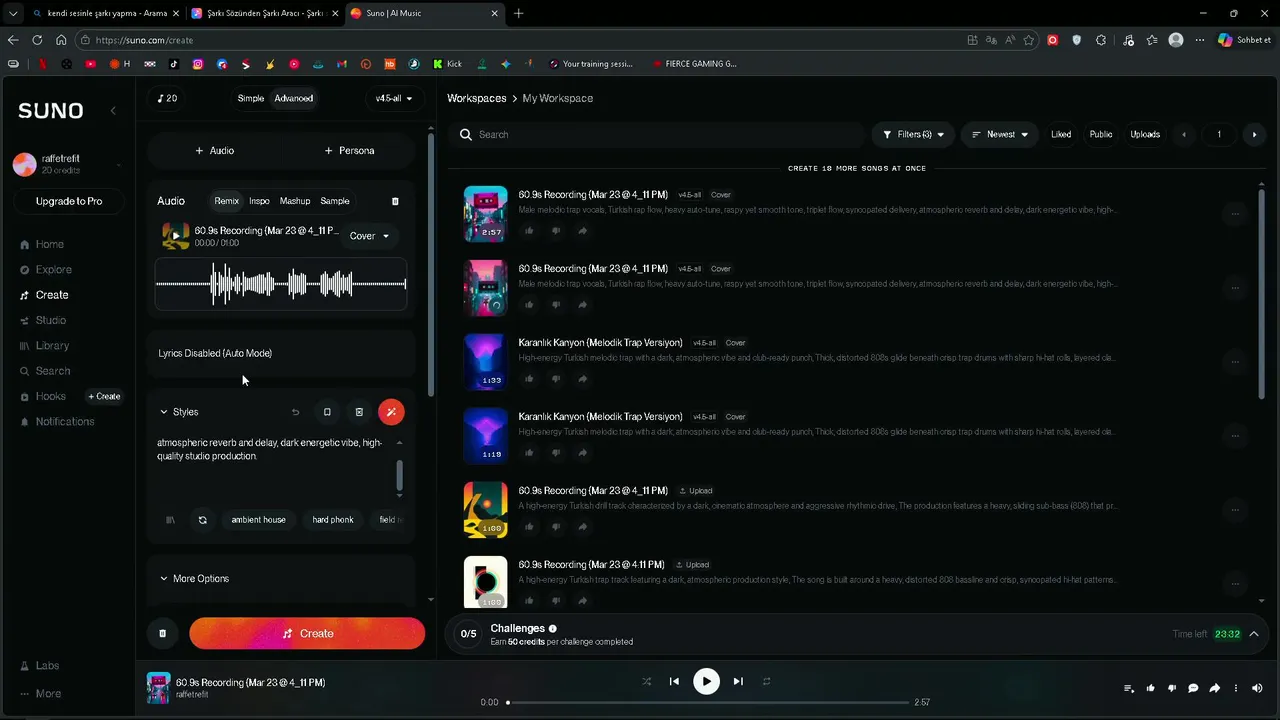Select the Inspo audio tab

[259, 201]
